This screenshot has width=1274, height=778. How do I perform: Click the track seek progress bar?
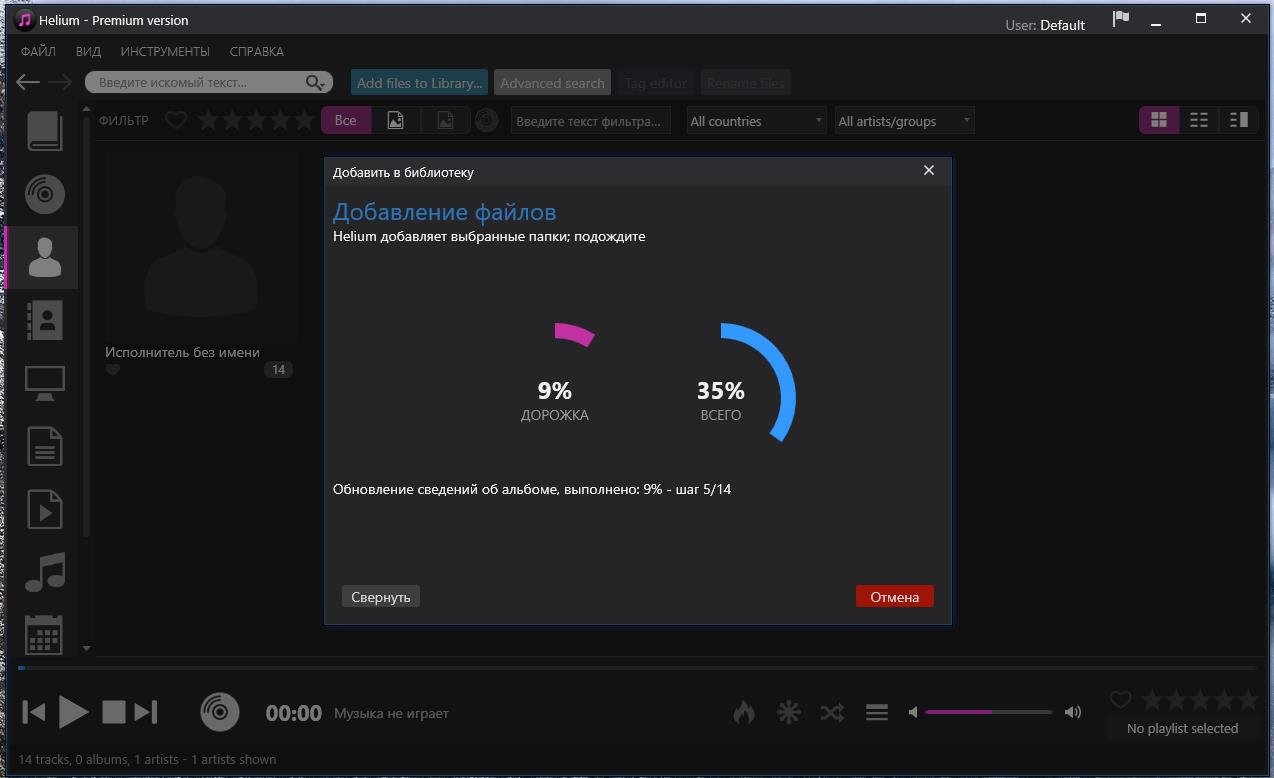[637, 667]
